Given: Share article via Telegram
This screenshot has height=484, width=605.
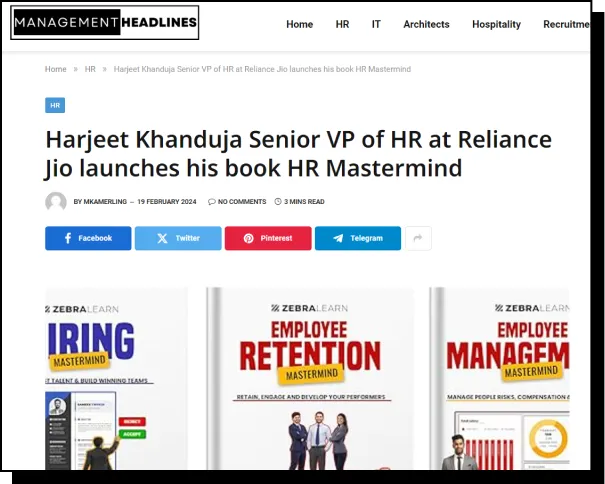Looking at the screenshot, I should tap(358, 238).
